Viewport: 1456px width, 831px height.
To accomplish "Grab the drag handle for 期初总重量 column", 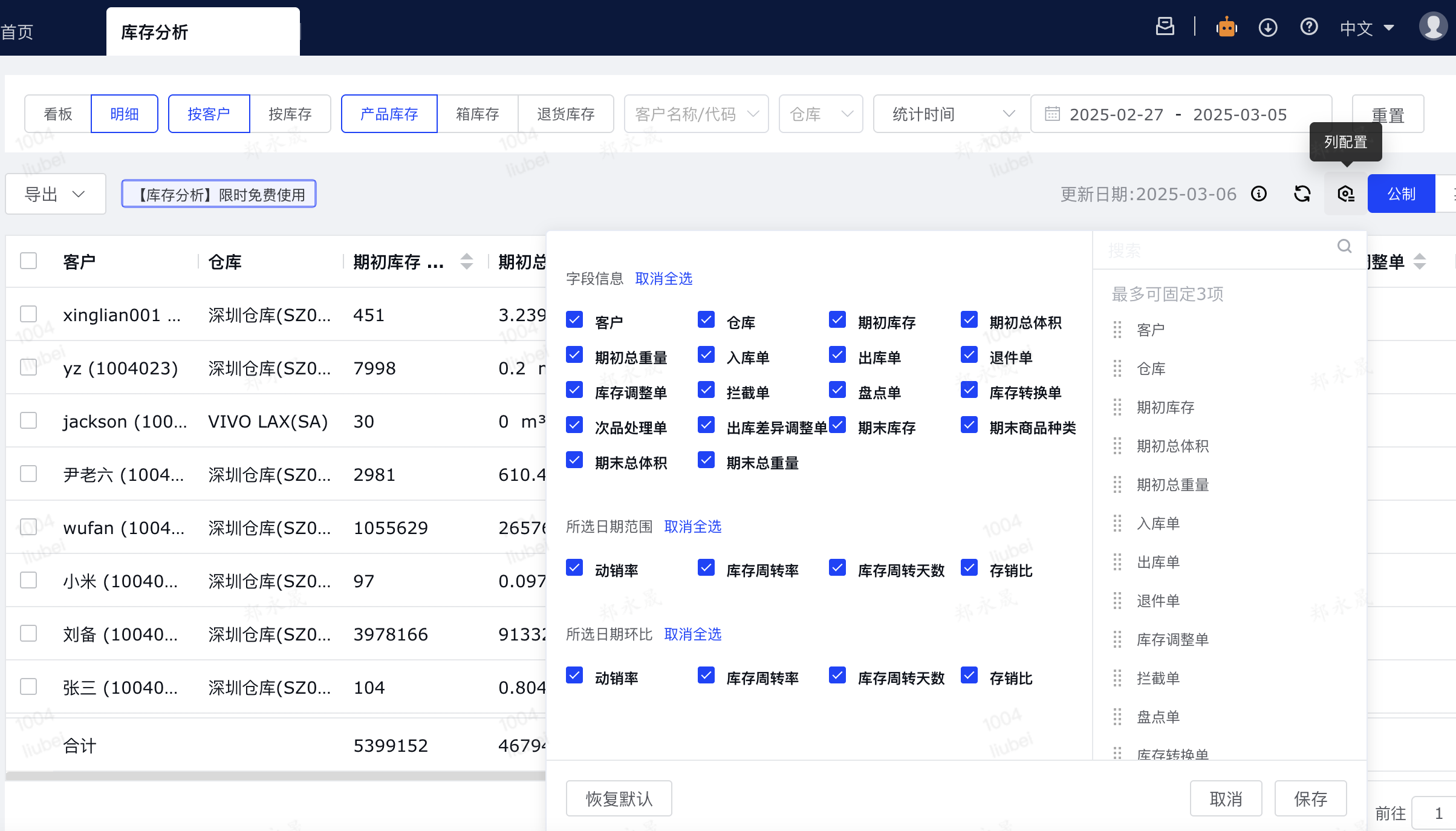I will point(1117,484).
